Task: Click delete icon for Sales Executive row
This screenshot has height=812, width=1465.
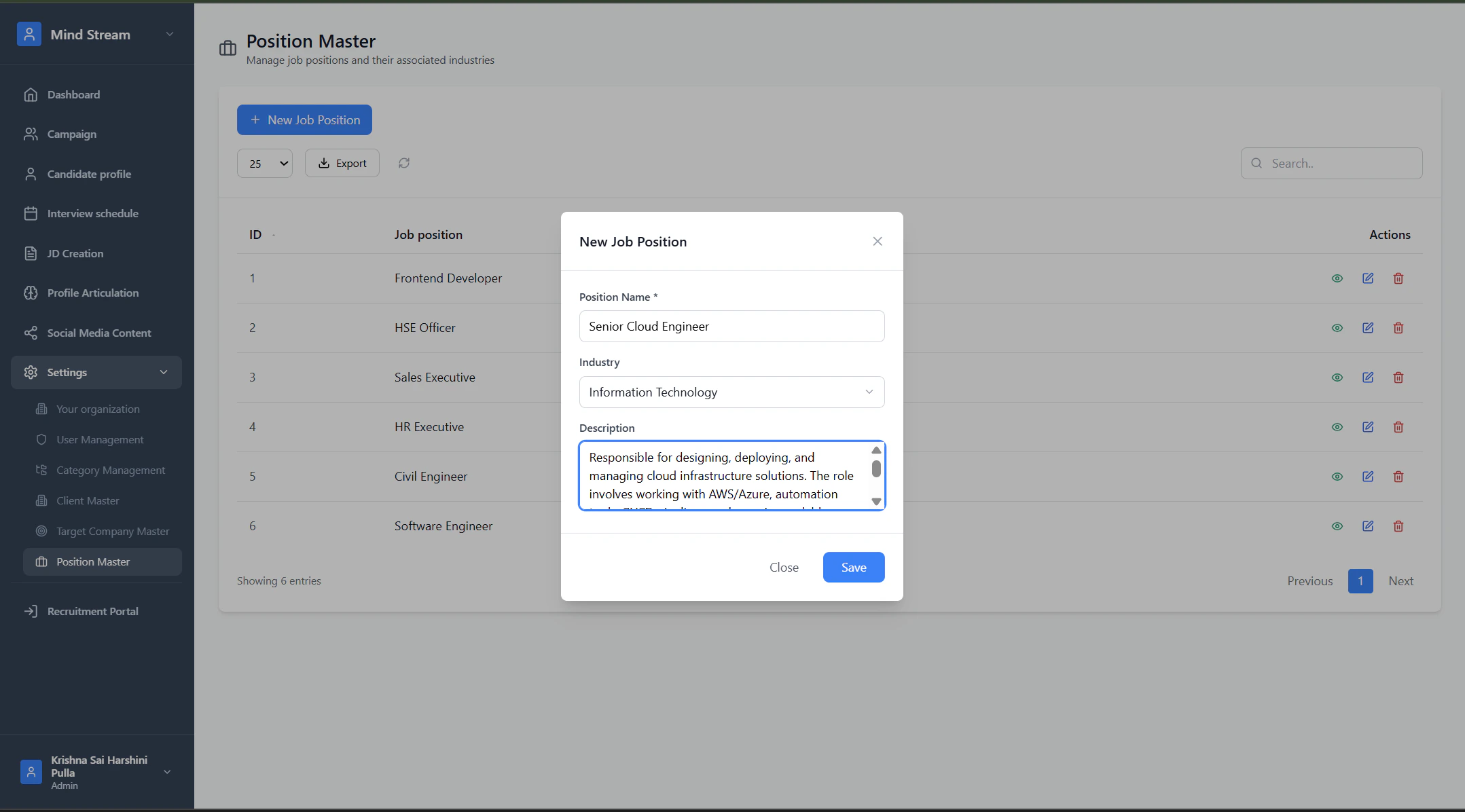Action: click(x=1398, y=377)
